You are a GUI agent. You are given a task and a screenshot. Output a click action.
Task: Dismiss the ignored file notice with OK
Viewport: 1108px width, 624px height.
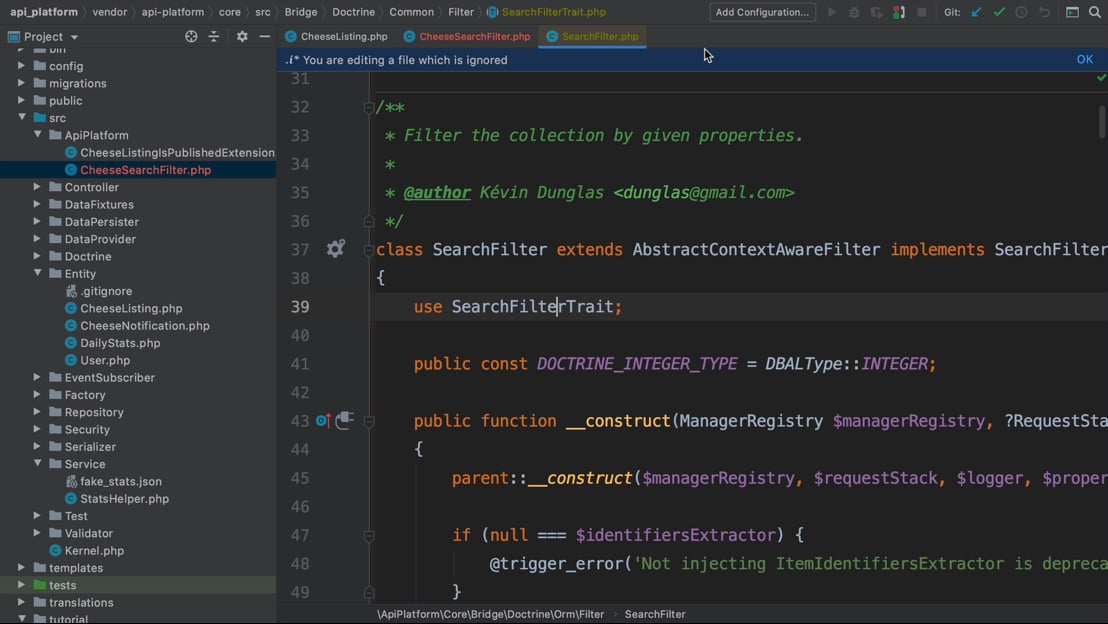coord(1085,59)
